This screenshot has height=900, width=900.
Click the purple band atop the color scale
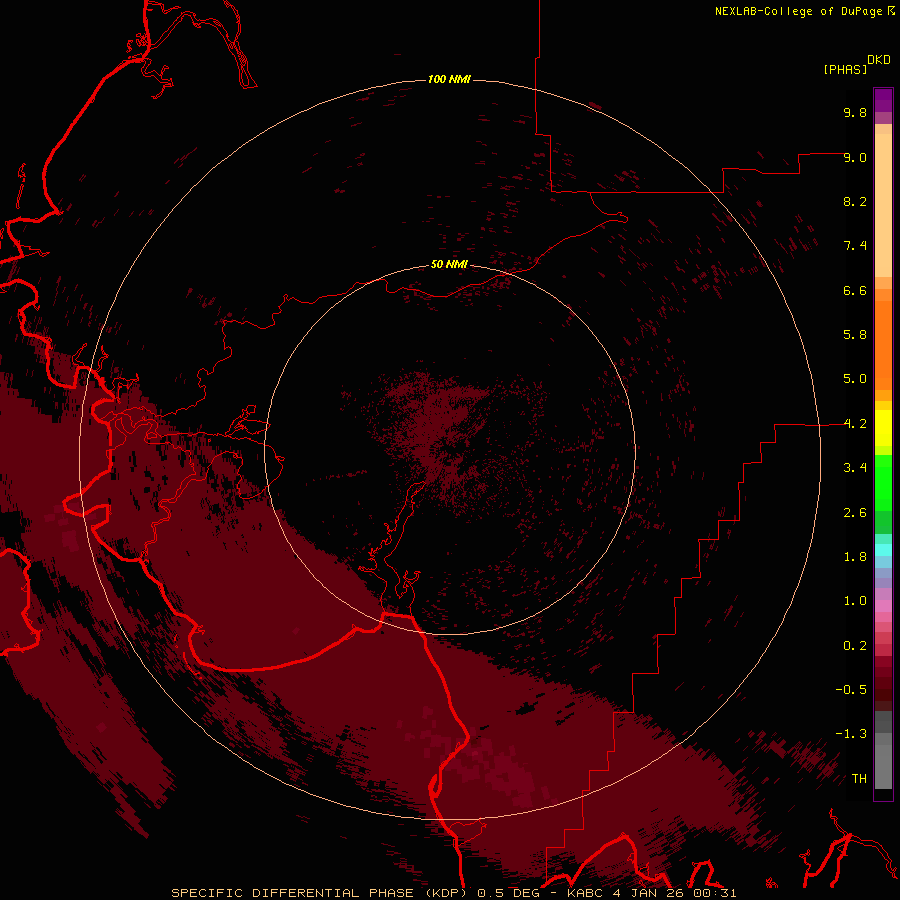pos(883,100)
